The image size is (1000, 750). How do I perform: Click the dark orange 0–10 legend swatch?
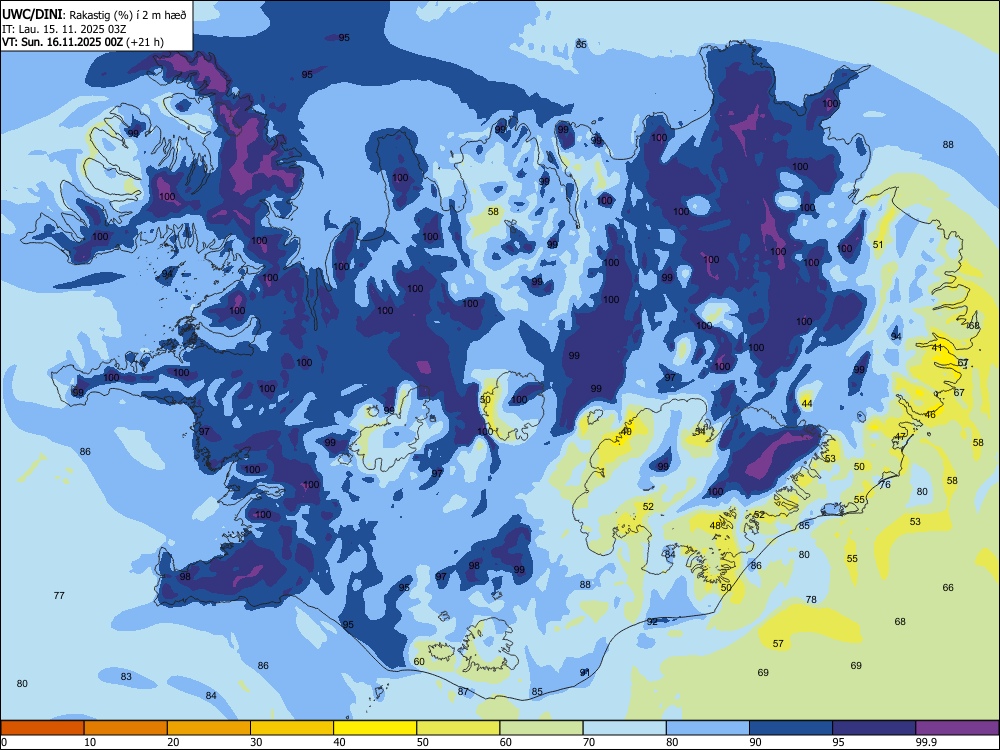point(42,728)
